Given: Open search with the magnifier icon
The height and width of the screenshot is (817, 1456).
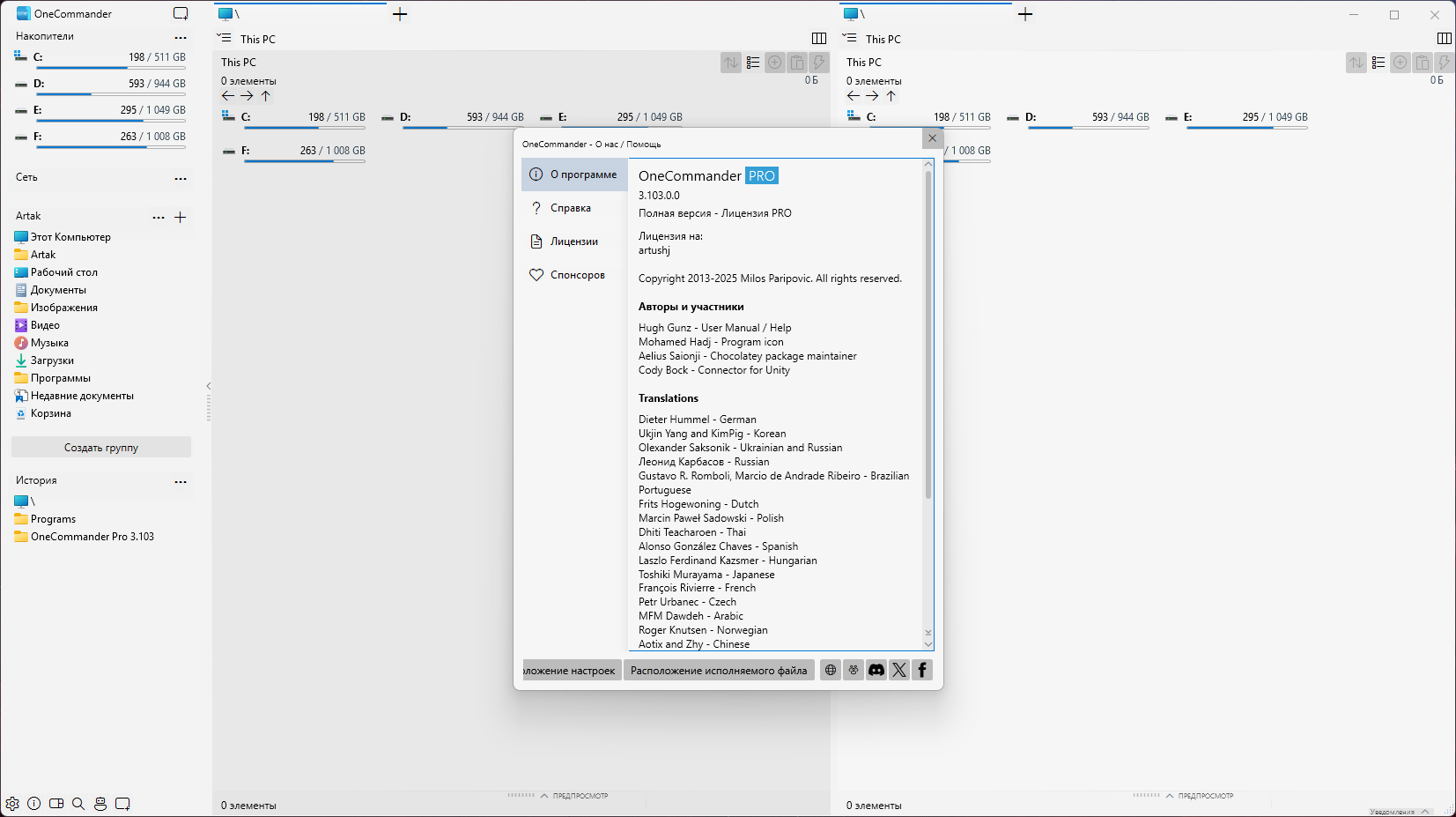Looking at the screenshot, I should click(78, 803).
